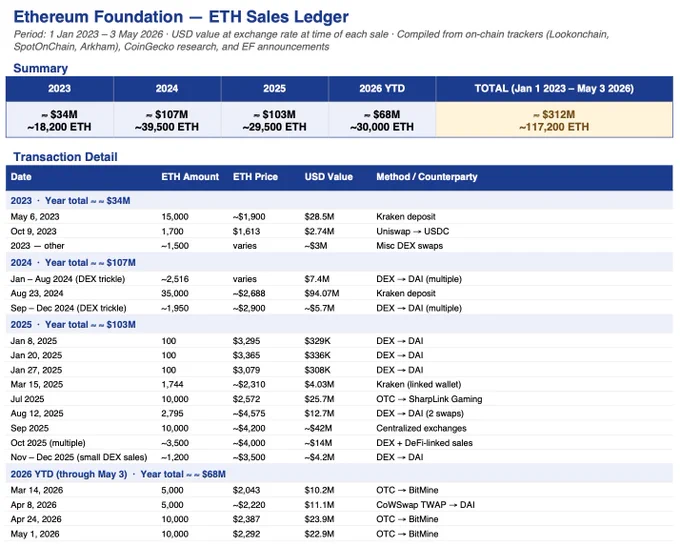Click the DEX + DeFi-linked sales cell

click(x=424, y=443)
